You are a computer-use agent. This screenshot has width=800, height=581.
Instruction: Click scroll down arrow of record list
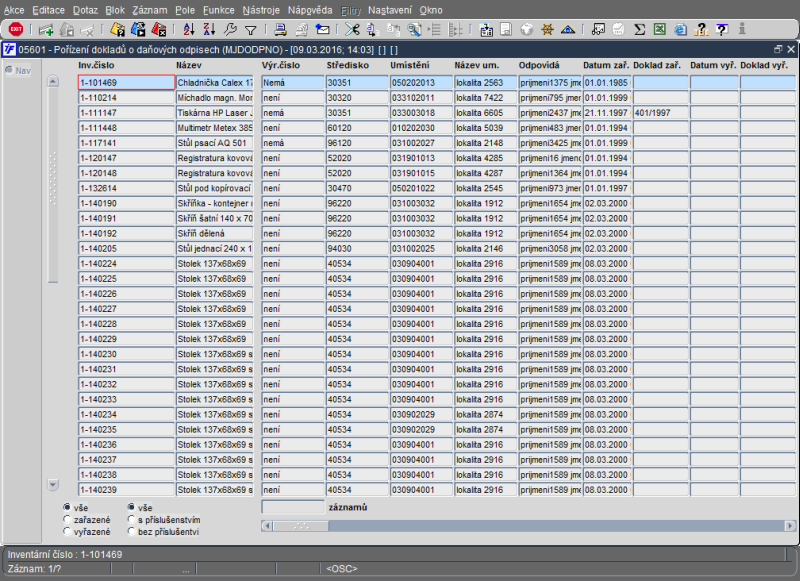[54, 485]
